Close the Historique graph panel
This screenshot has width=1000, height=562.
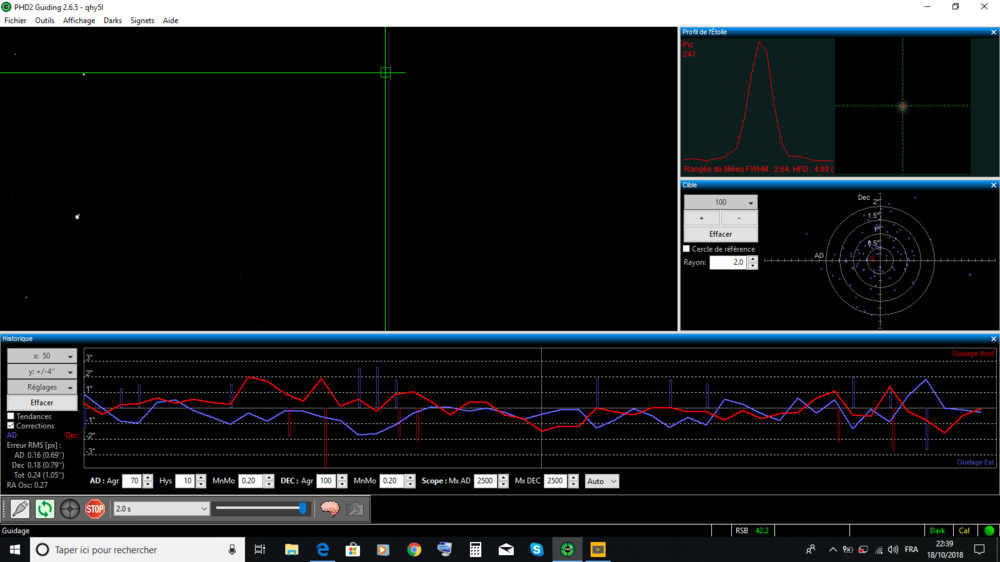coord(993,339)
